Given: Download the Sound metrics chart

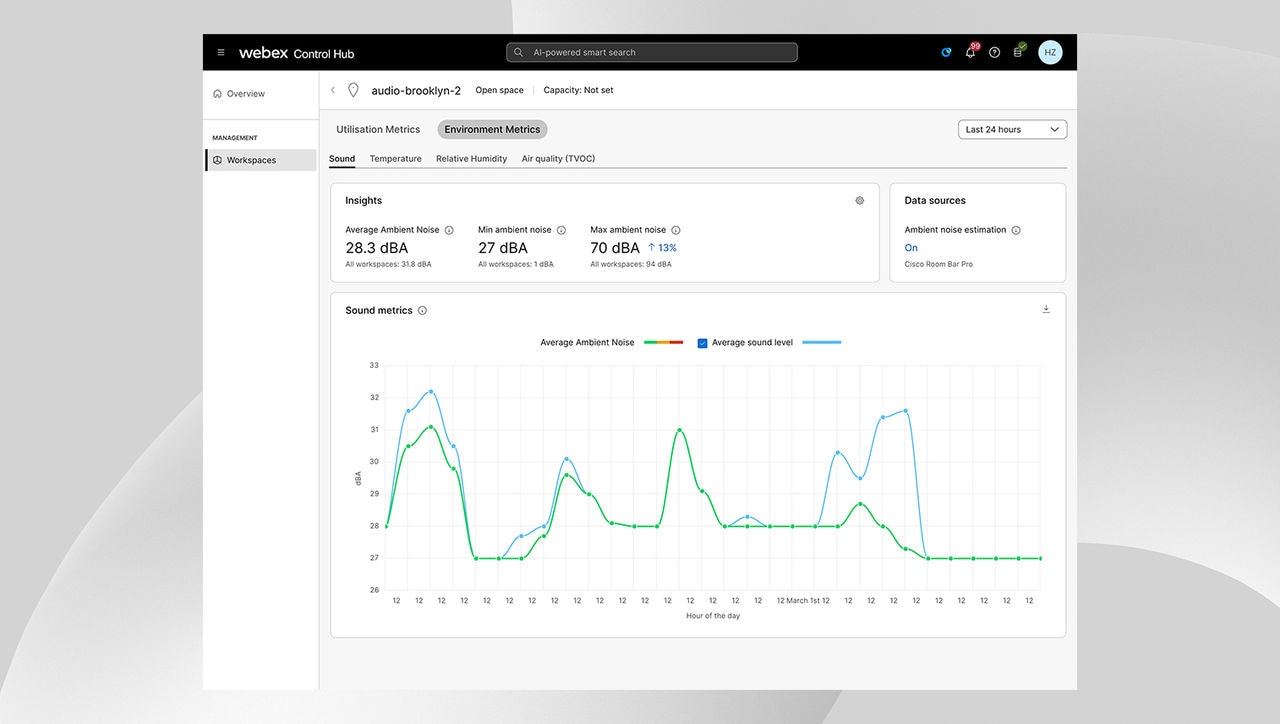Looking at the screenshot, I should click(x=1046, y=310).
